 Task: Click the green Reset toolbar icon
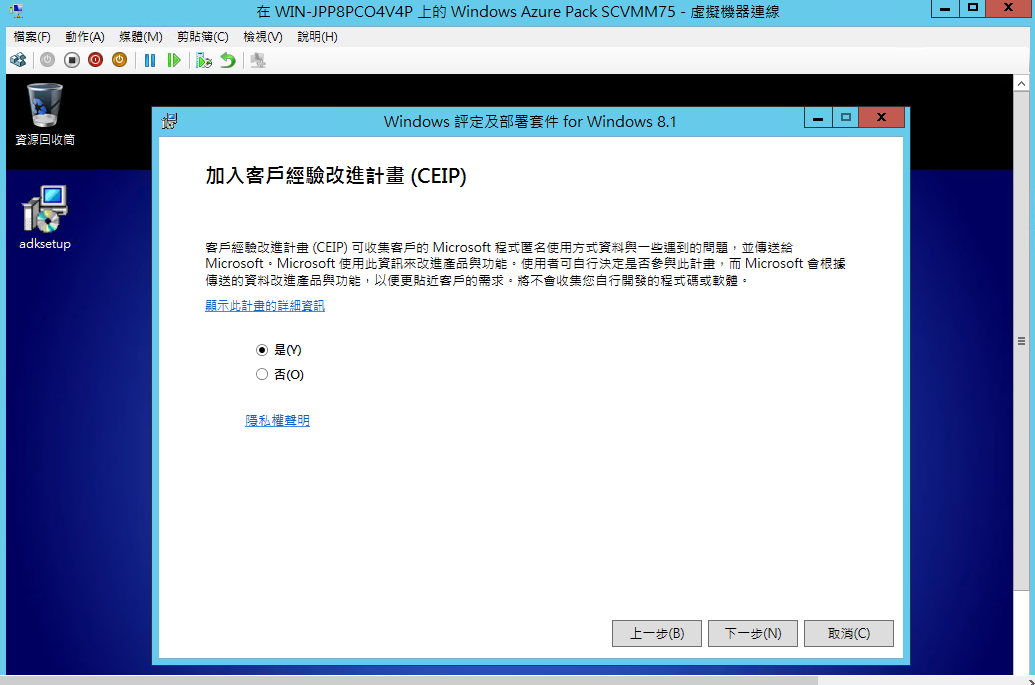[174, 61]
